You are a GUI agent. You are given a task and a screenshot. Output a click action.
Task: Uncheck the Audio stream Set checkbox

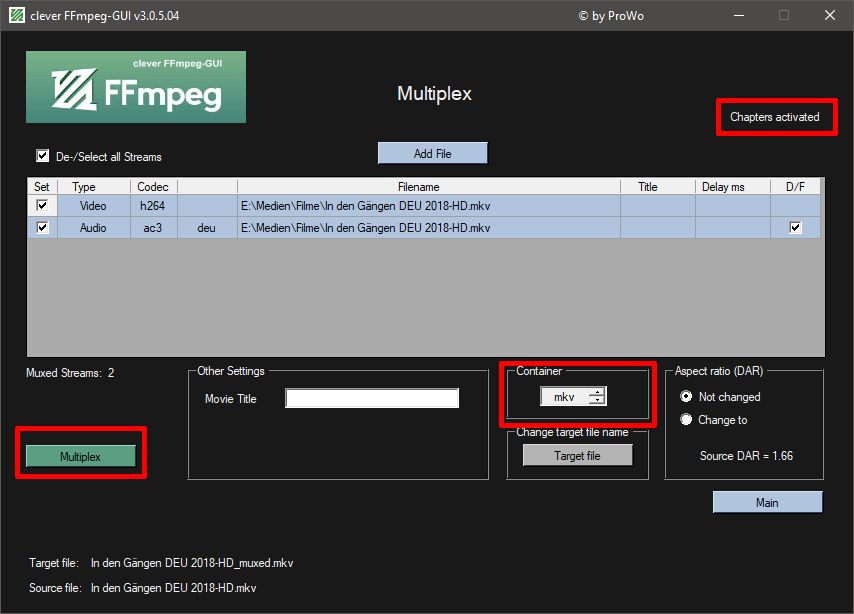[42, 227]
